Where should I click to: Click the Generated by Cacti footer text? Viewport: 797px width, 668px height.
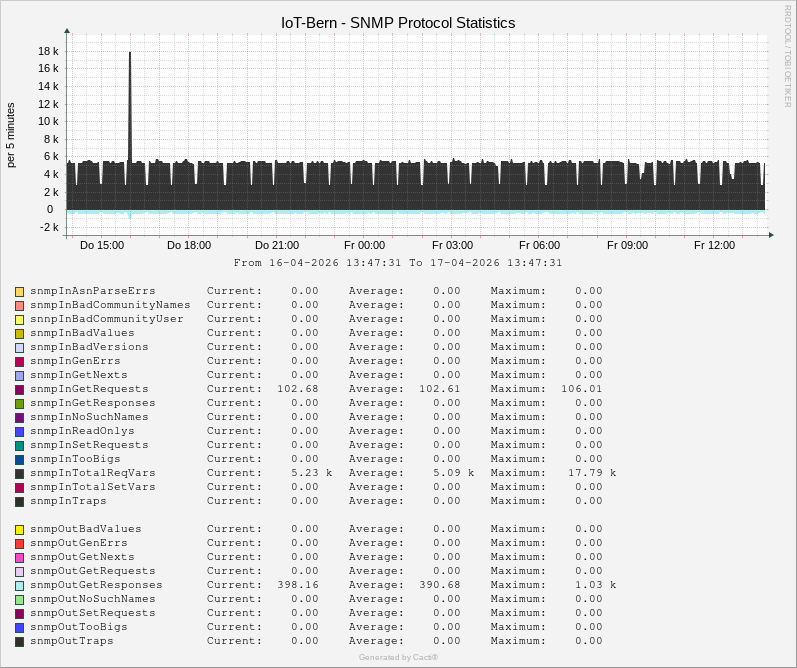coord(398,657)
